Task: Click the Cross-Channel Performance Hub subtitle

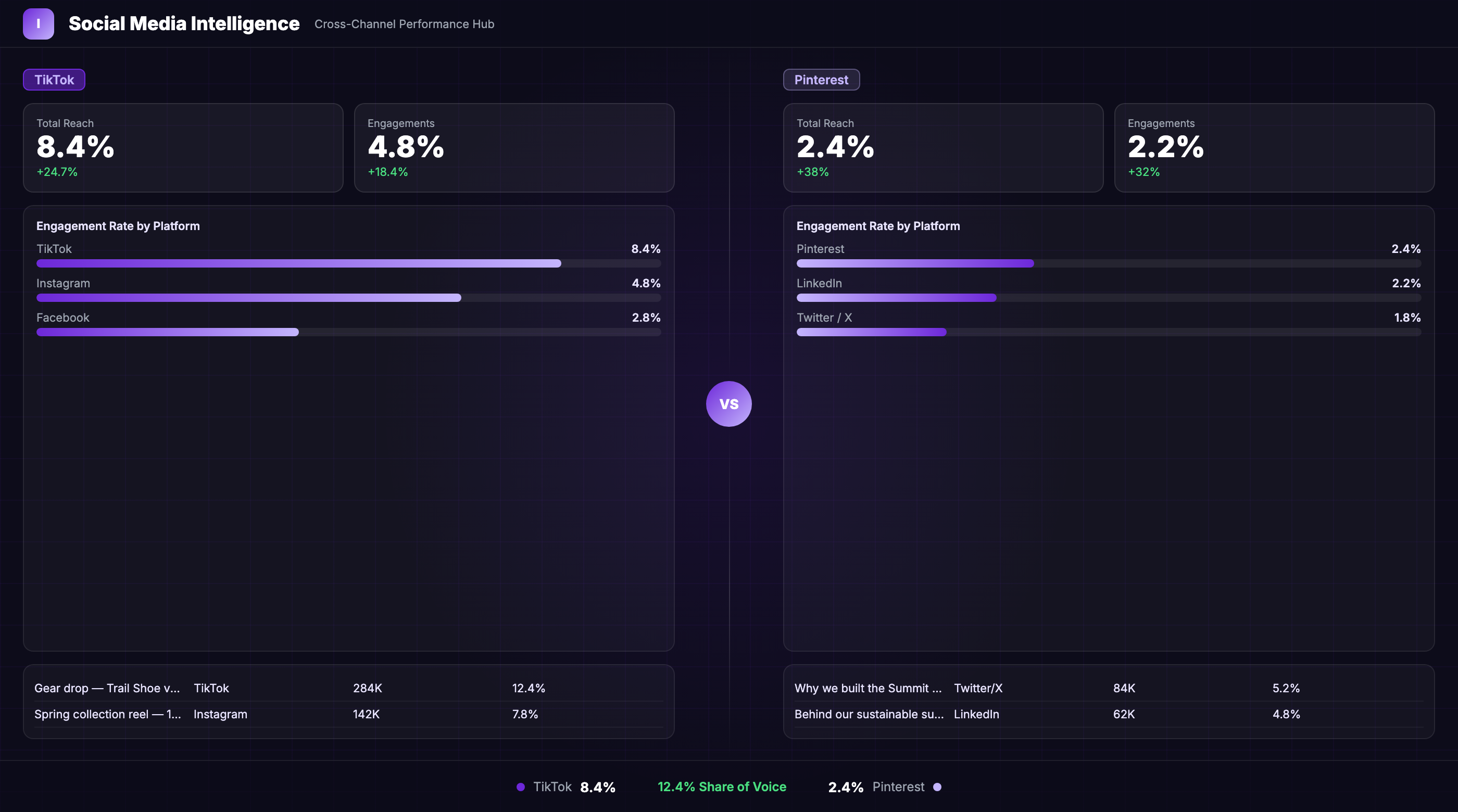Action: [x=404, y=24]
